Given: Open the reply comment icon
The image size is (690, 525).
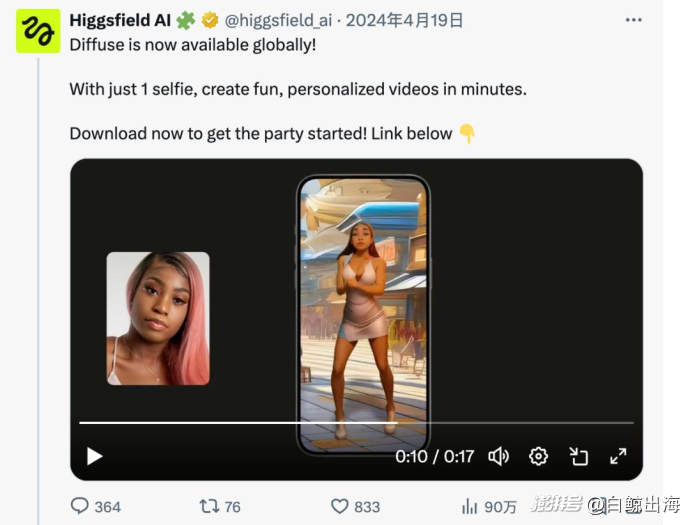Looking at the screenshot, I should 80,506.
